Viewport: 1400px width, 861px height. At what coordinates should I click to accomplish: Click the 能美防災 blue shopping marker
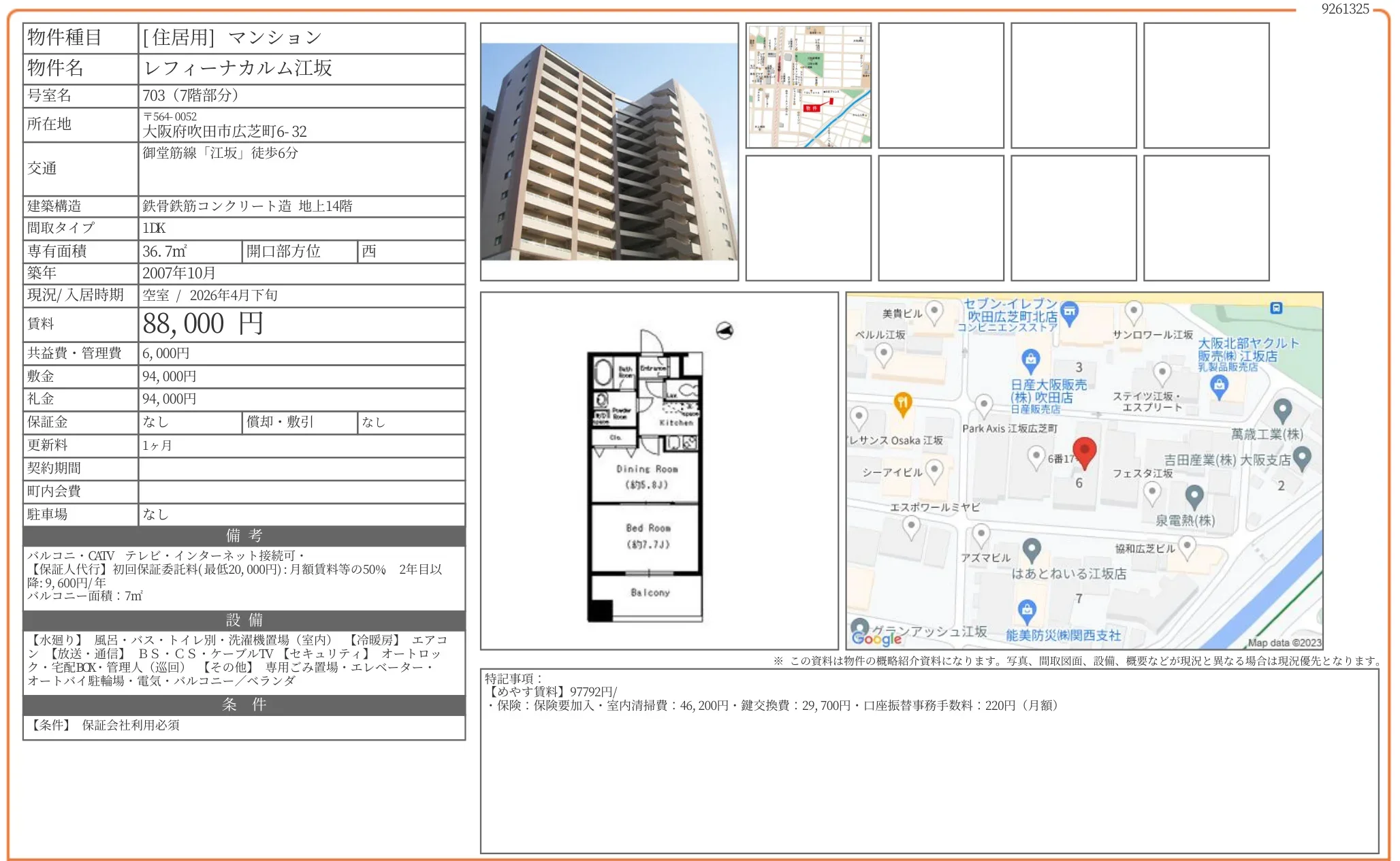pos(1027,610)
